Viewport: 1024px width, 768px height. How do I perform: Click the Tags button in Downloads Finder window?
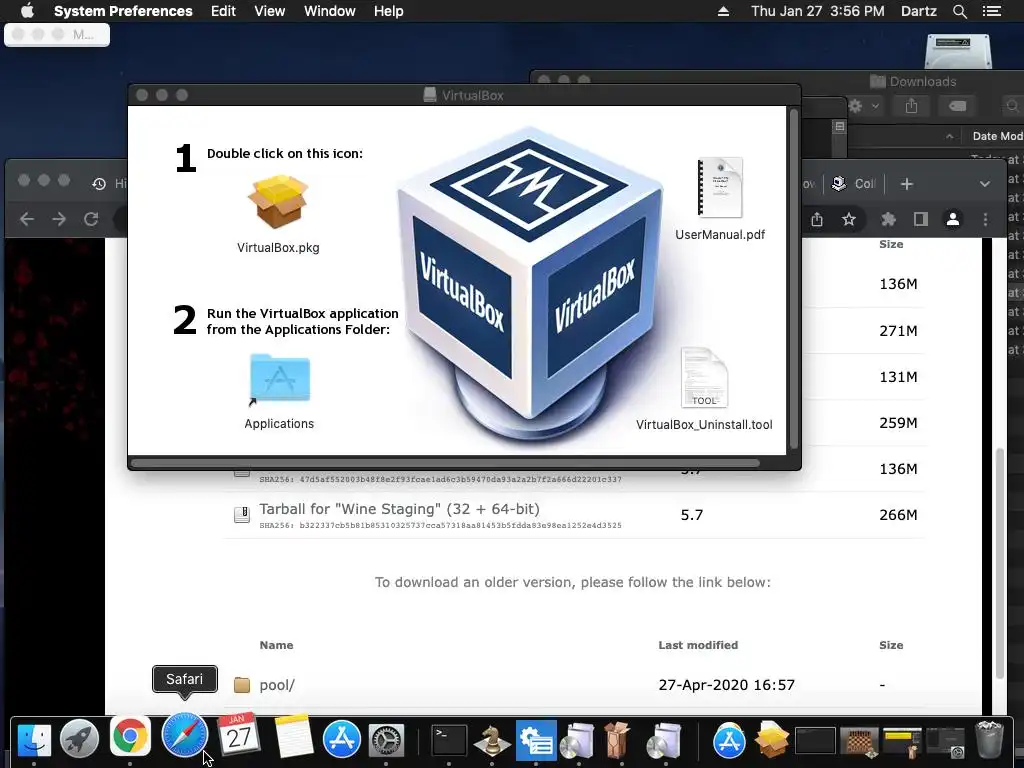pyautogui.click(x=957, y=106)
